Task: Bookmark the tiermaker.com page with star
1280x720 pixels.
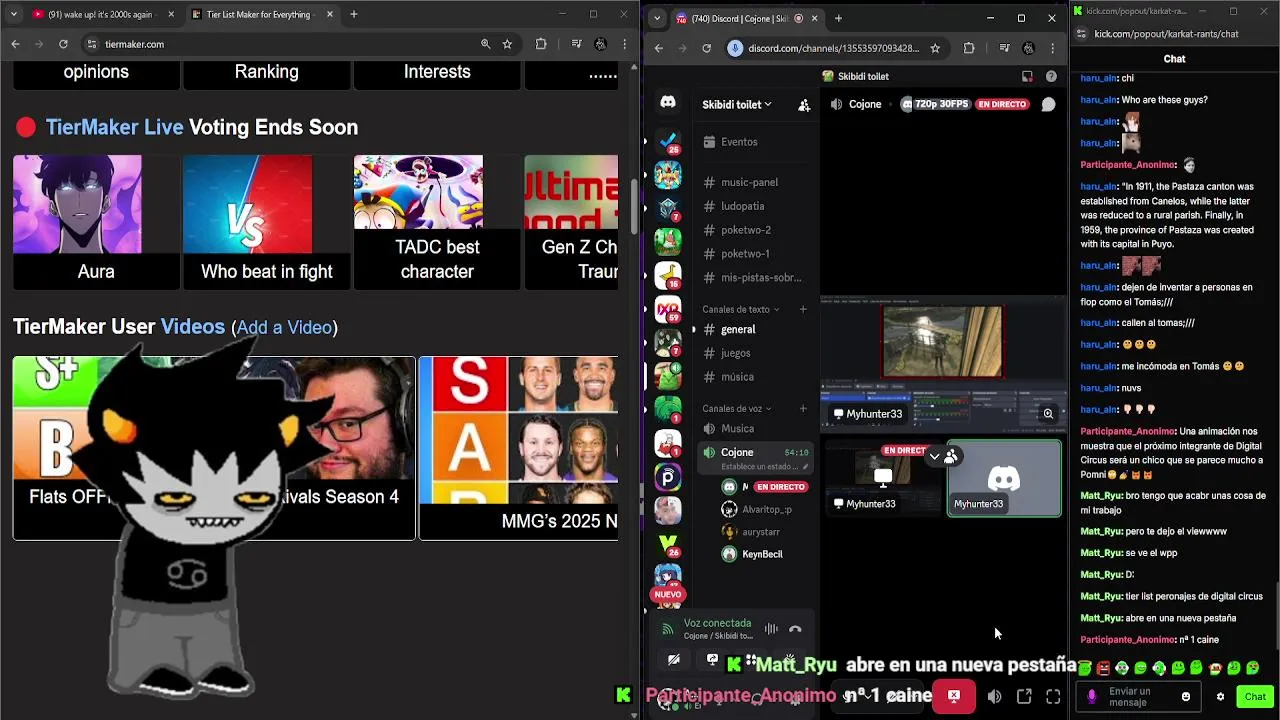Action: pyautogui.click(x=507, y=44)
